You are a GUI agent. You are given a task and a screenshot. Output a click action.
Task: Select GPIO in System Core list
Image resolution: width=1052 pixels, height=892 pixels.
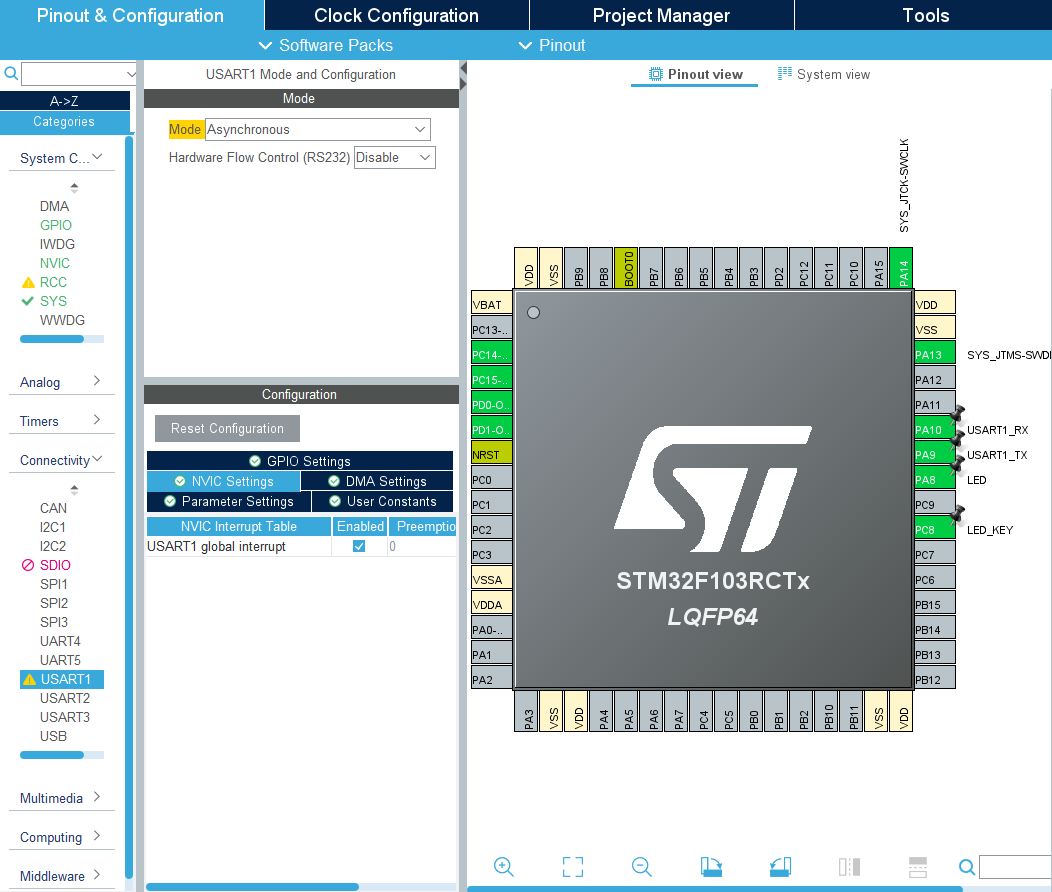56,225
